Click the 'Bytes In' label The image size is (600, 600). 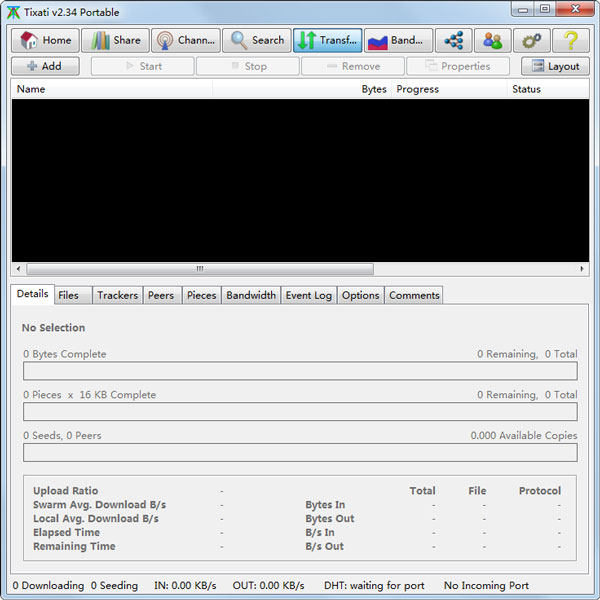tap(325, 505)
